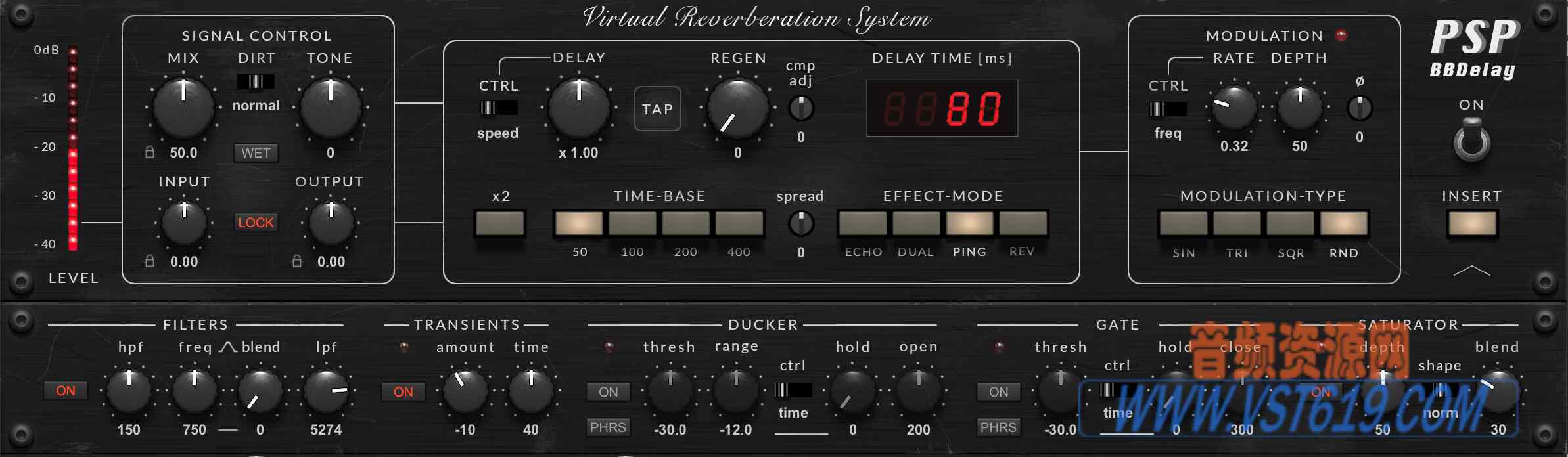Click the spread small knob
This screenshot has width=1568, height=457.
click(x=801, y=224)
